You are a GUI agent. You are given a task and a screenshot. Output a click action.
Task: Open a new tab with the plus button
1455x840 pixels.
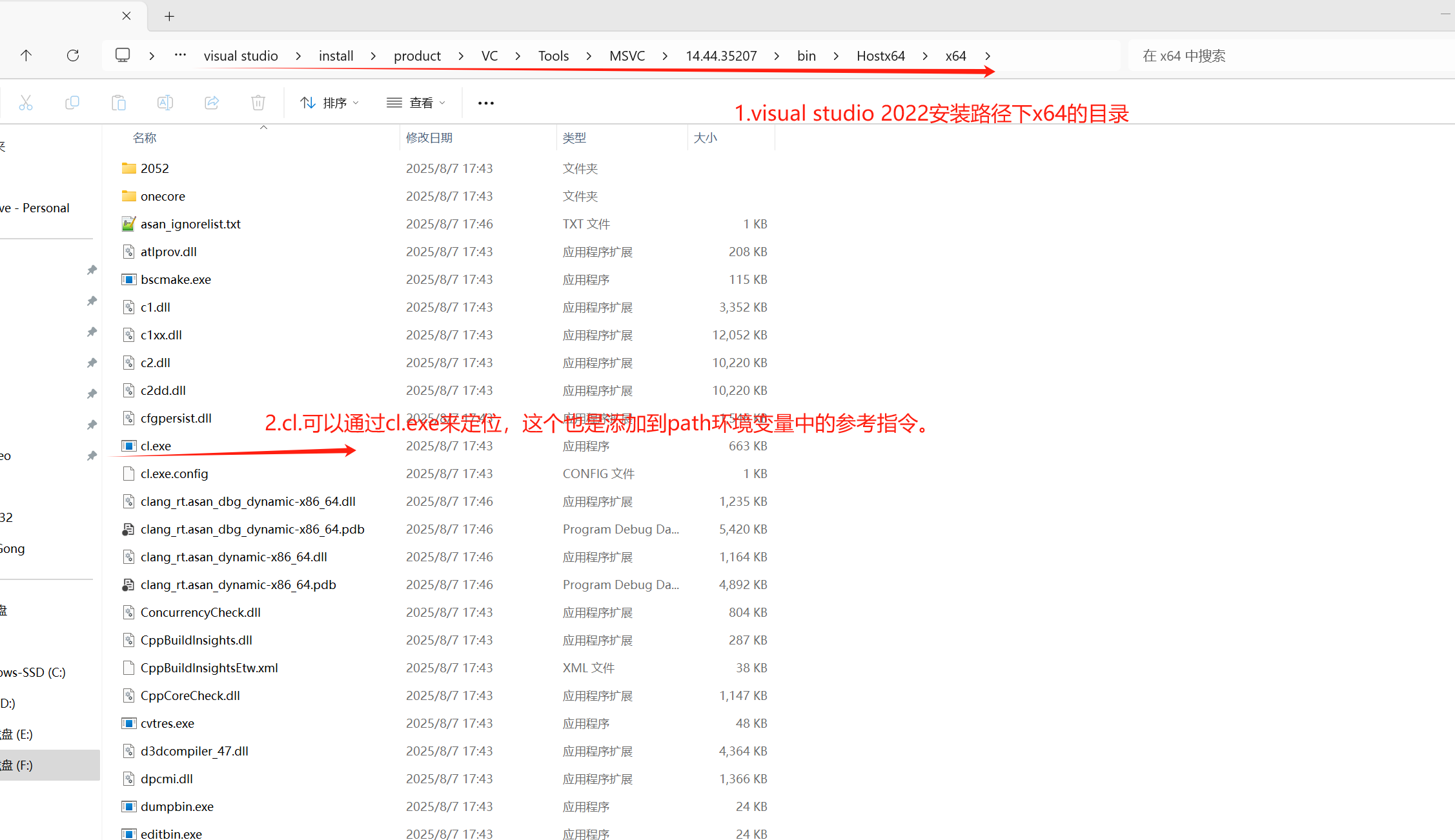click(169, 16)
